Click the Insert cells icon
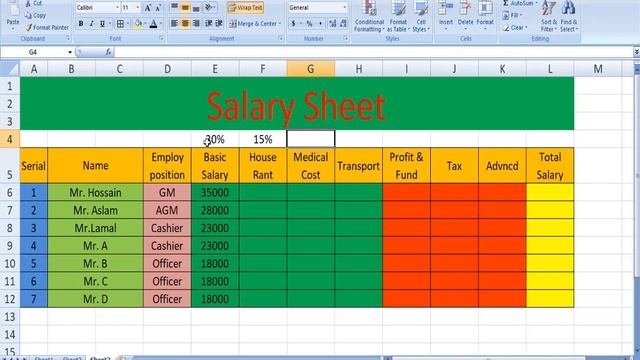This screenshot has width=640, height=360. 446,8
